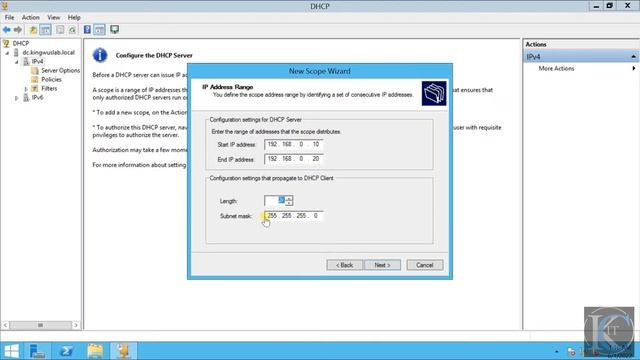Select Server Options in the tree

coord(60,71)
